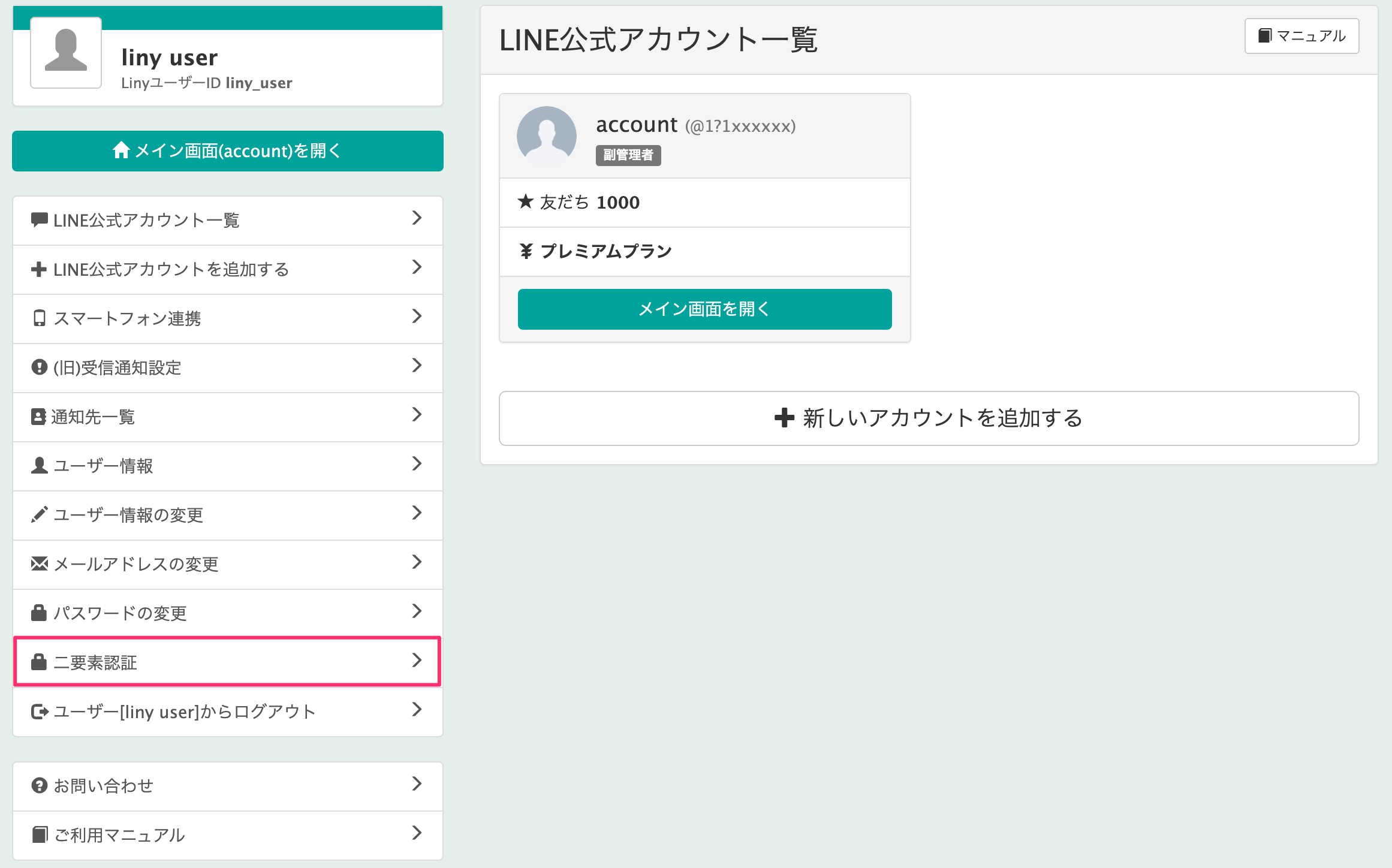
Task: Open the マニュアル button at top right
Action: coord(1301,36)
